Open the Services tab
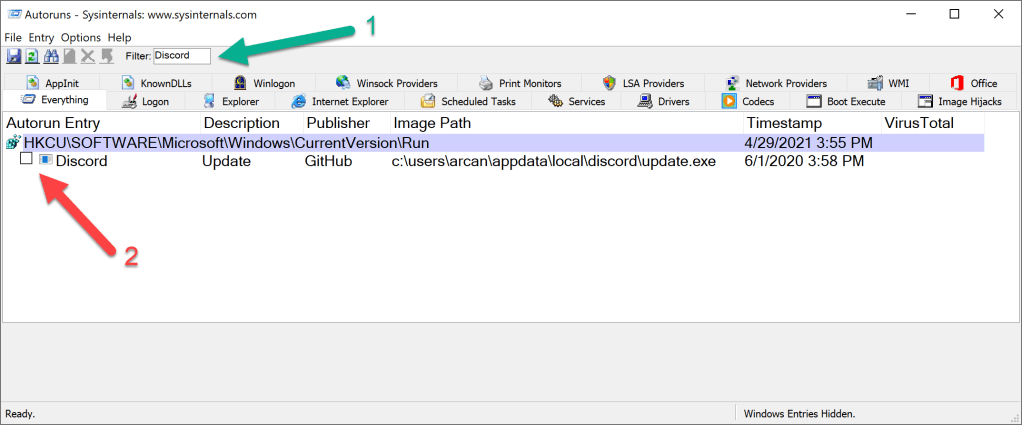1022x425 pixels. click(x=577, y=101)
